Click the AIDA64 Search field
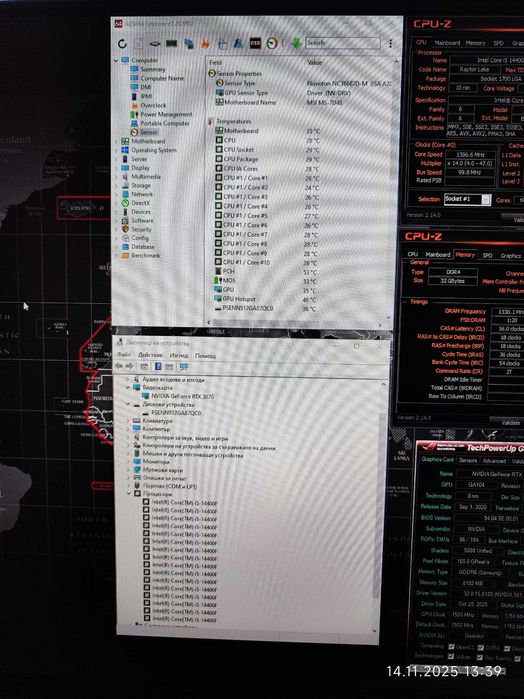The height and width of the screenshot is (699, 524). [342, 43]
